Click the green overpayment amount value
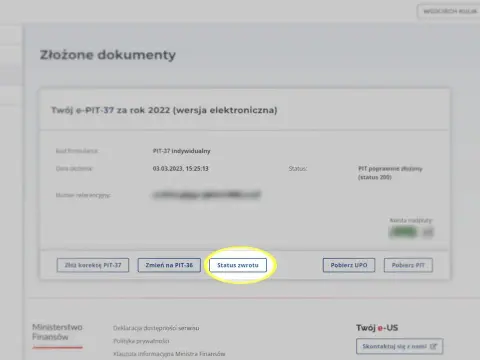 (x=403, y=232)
